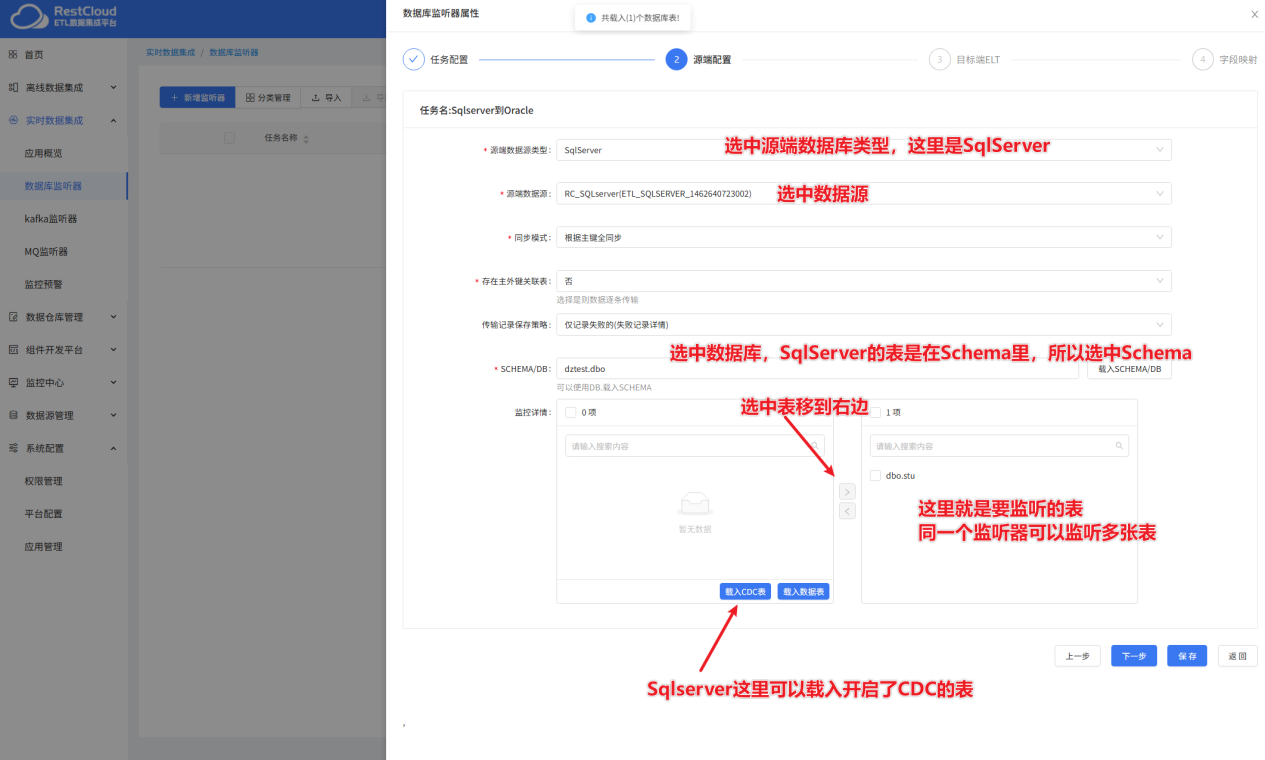1265x760 pixels.
Task: Click the 下一步 button
Action: [x=1133, y=656]
